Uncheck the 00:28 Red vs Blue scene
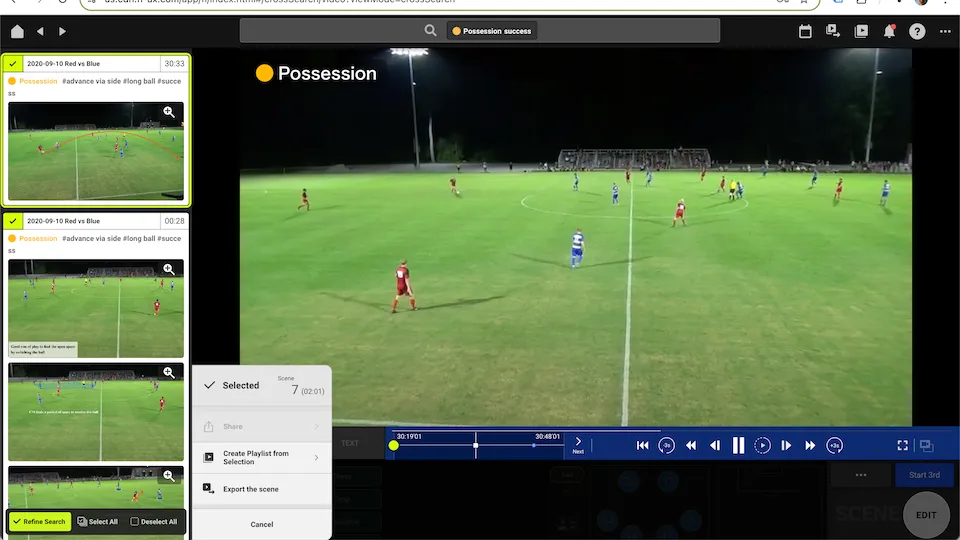This screenshot has height=540, width=960. (13, 221)
